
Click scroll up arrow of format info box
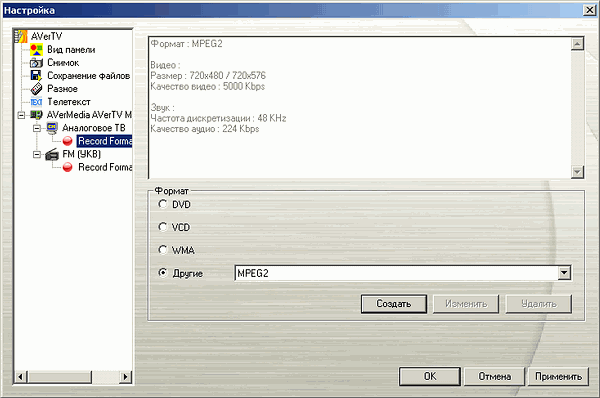coord(577,44)
